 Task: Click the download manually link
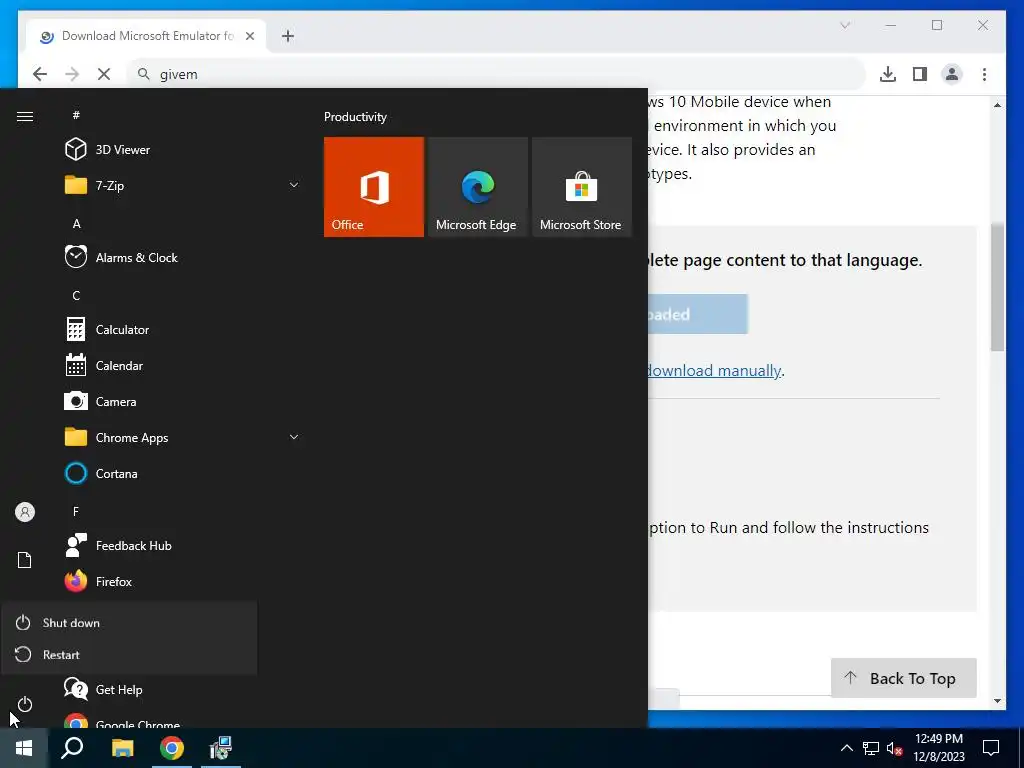point(714,371)
